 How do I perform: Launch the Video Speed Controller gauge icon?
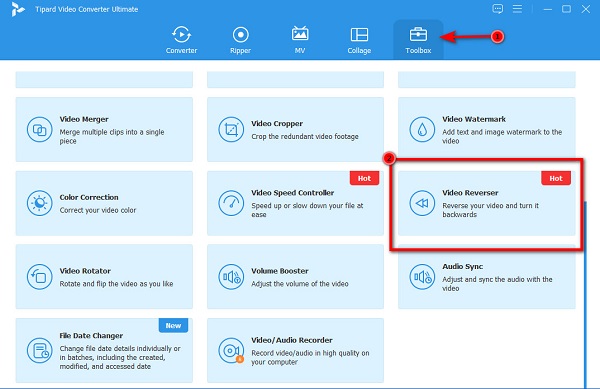coord(231,203)
